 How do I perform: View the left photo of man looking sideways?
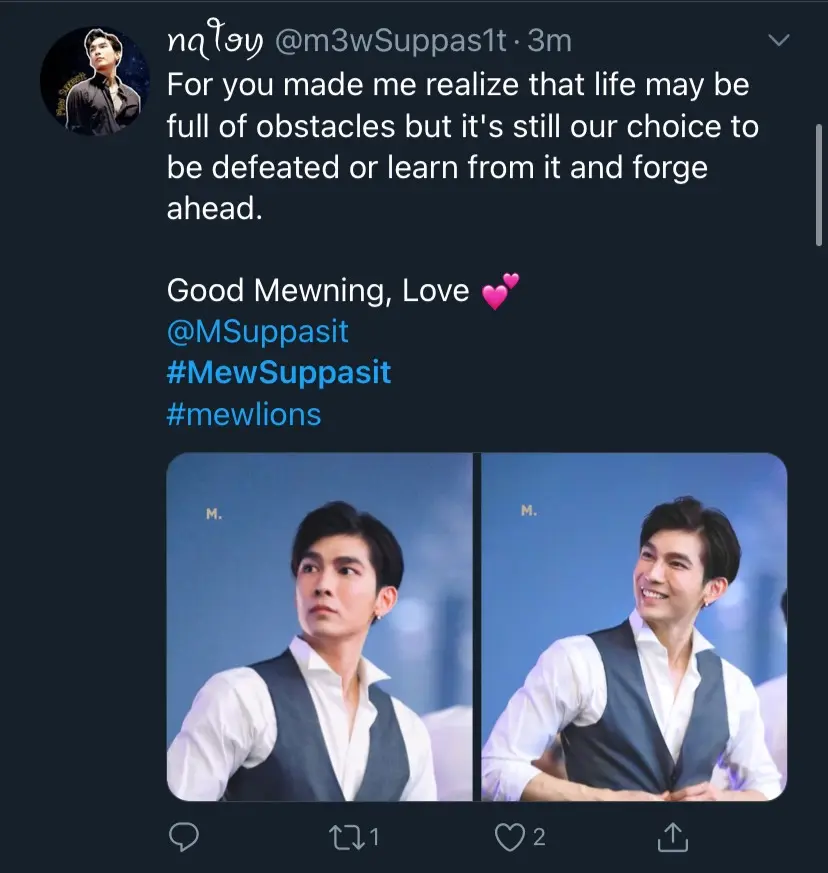(x=319, y=626)
